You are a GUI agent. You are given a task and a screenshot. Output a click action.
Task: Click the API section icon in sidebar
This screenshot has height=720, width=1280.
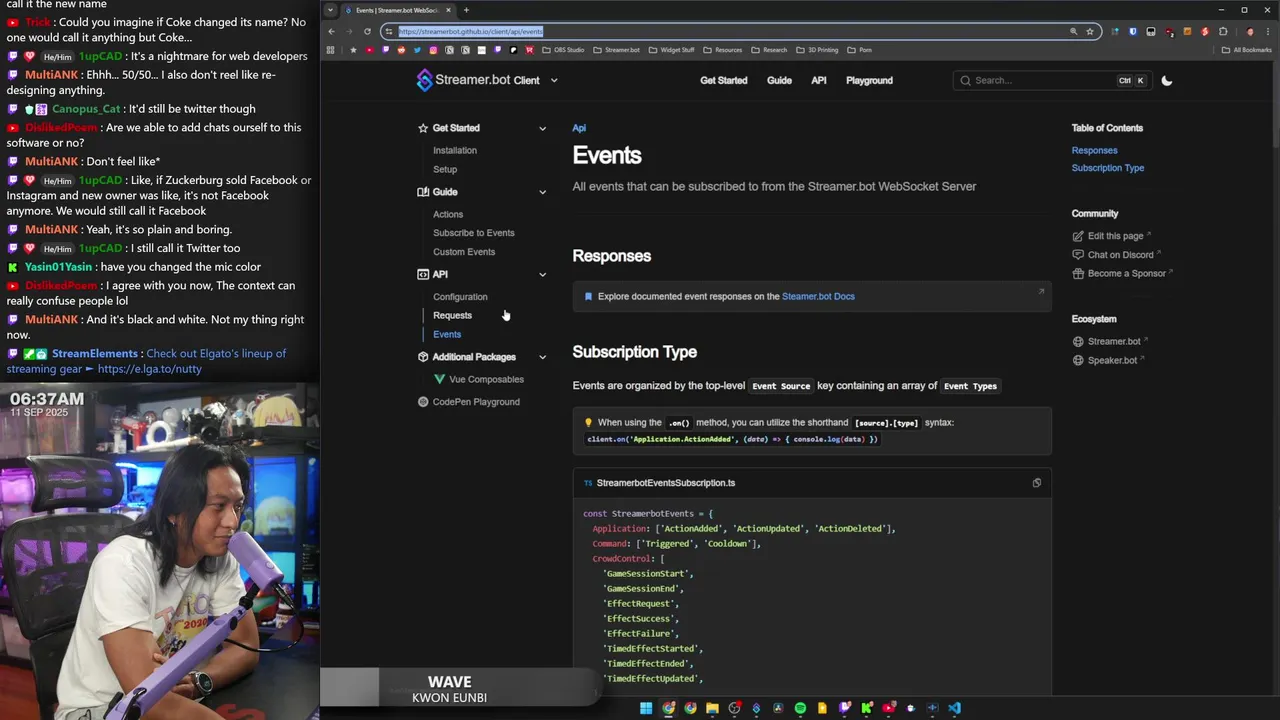[423, 274]
